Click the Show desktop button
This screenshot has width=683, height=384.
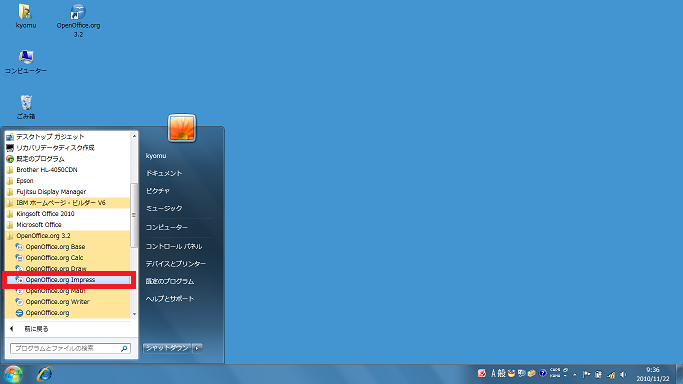(x=679, y=374)
